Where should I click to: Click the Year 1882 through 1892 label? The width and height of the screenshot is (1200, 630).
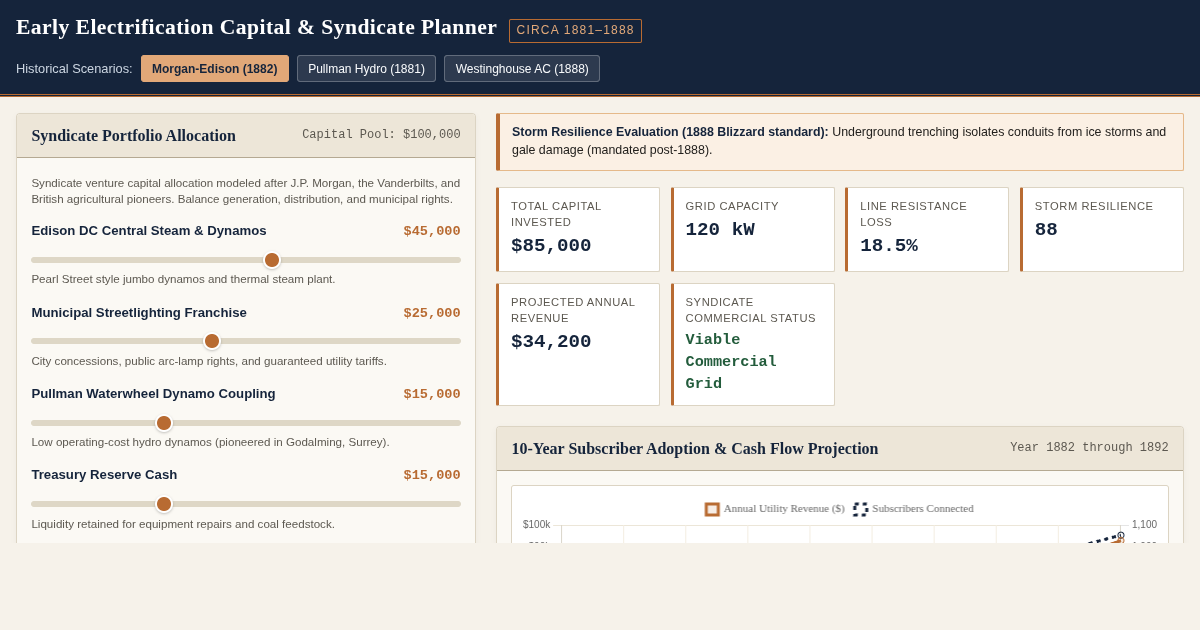(x=1089, y=448)
